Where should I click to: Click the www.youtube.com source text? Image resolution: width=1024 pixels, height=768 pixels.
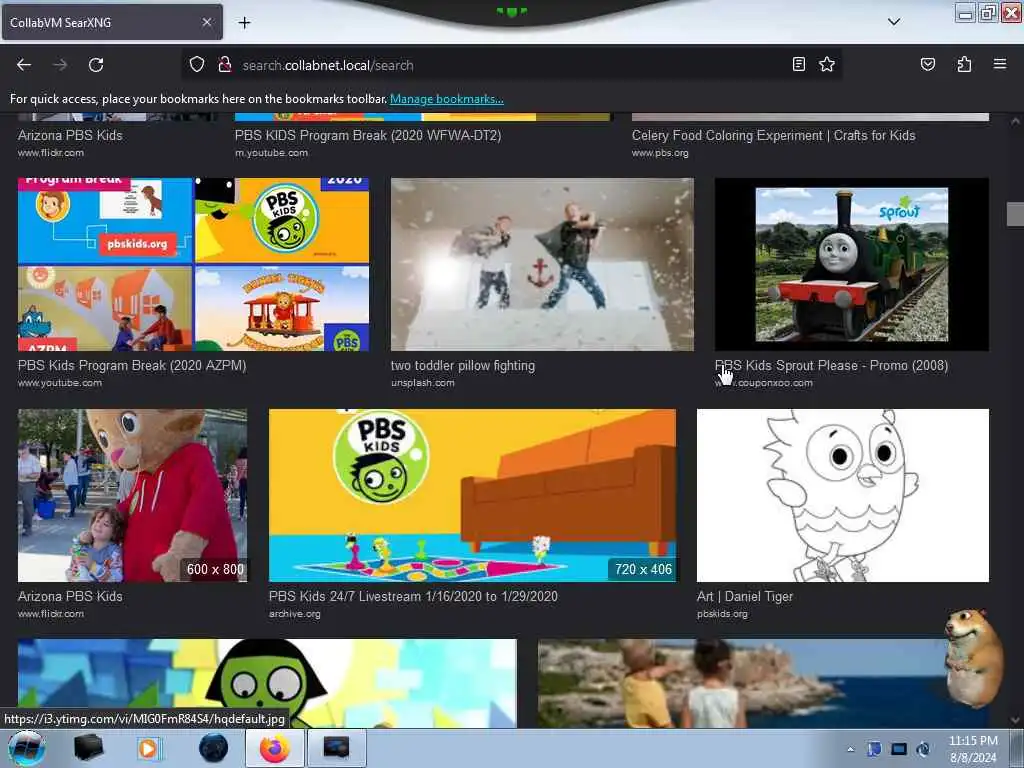point(60,383)
